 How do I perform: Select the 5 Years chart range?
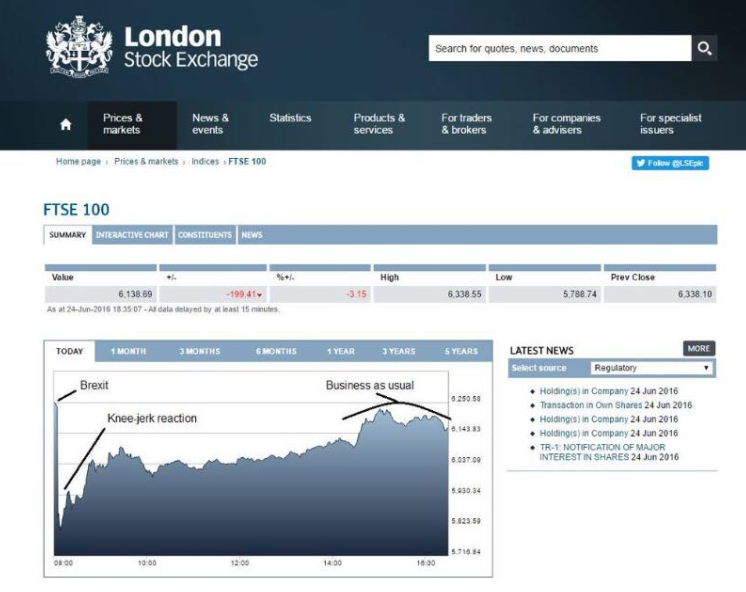click(x=461, y=351)
